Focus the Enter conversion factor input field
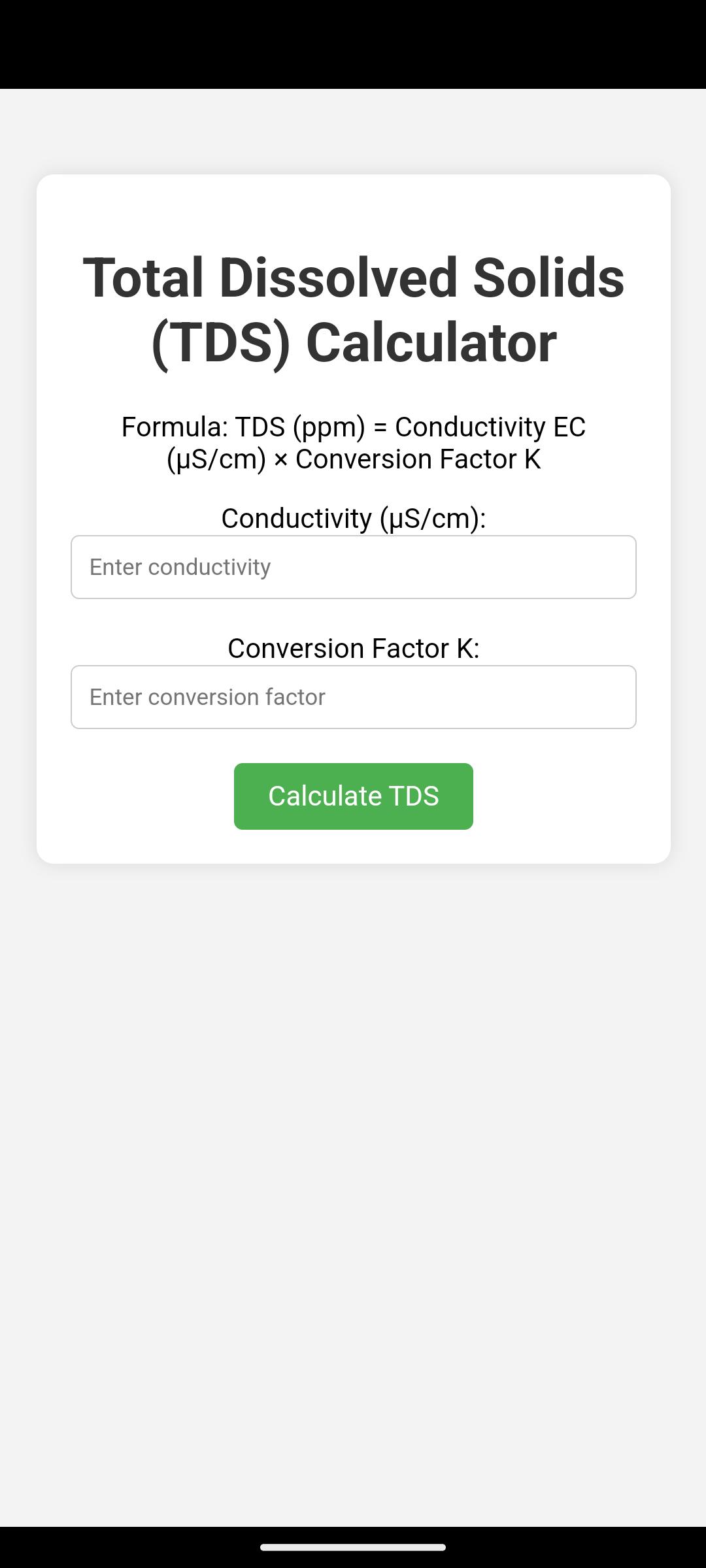Viewport: 706px width, 1568px height. tap(353, 697)
